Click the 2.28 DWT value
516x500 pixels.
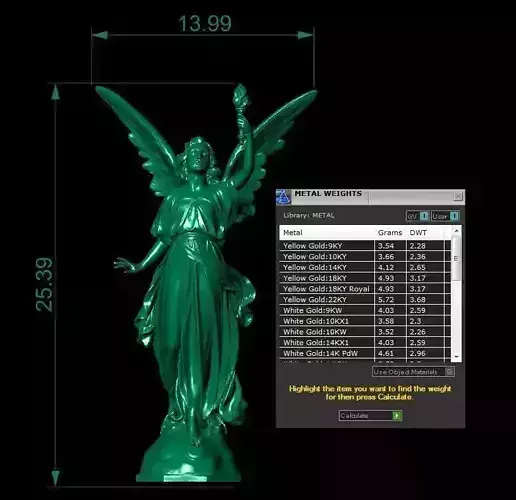418,246
